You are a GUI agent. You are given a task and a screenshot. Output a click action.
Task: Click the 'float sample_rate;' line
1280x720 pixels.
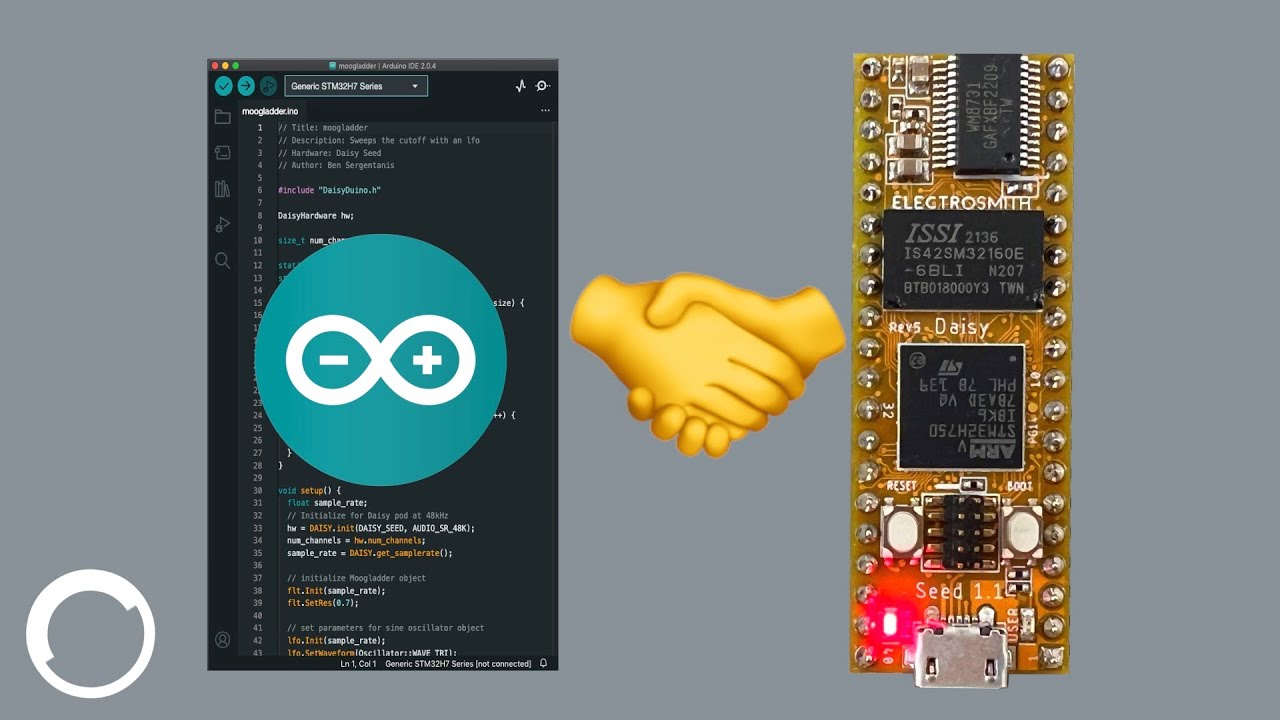click(x=327, y=503)
